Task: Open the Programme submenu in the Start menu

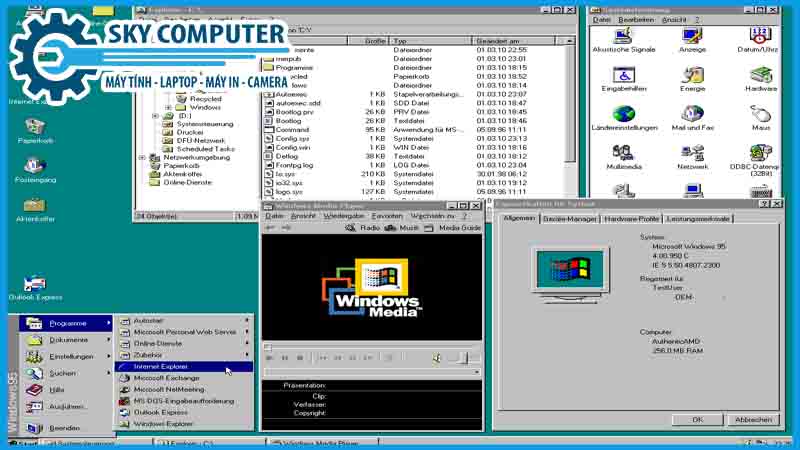Action: click(x=66, y=323)
